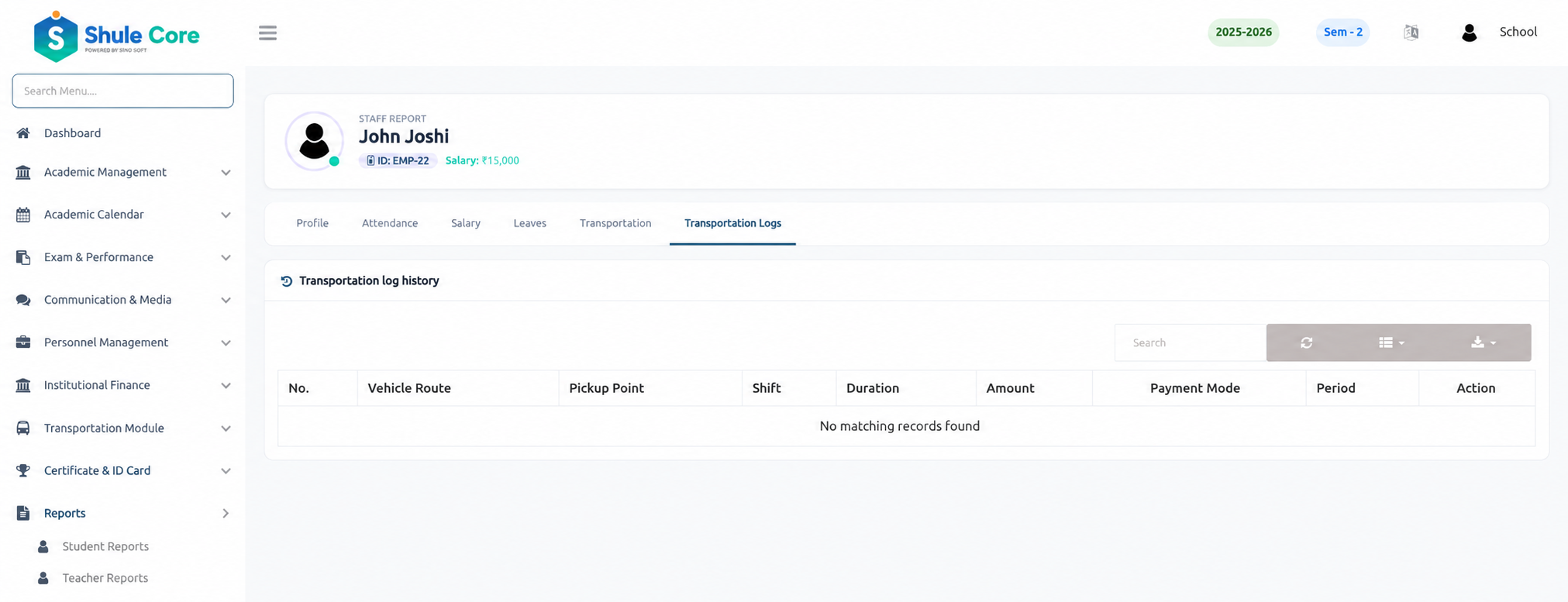Click the Transportation Module bus icon
This screenshot has height=602, width=1568.
coord(23,428)
